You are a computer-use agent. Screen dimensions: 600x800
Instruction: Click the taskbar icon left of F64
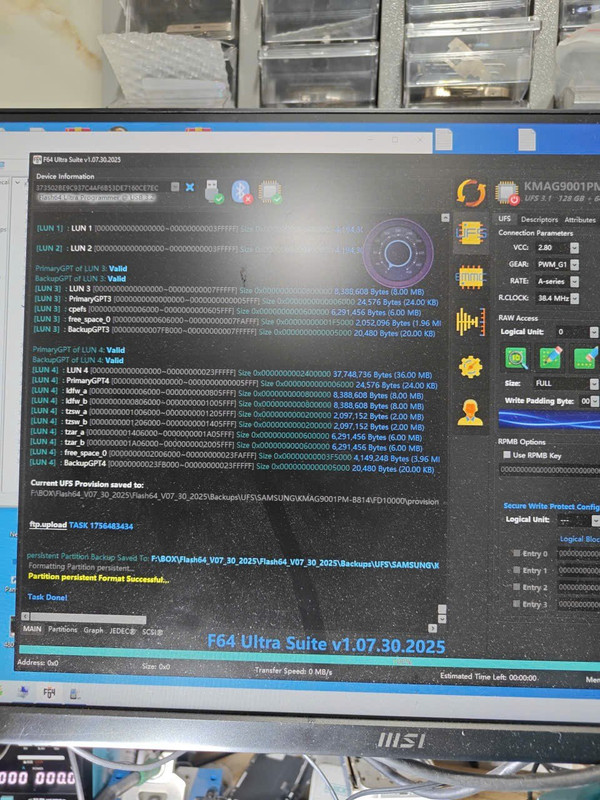[23, 691]
